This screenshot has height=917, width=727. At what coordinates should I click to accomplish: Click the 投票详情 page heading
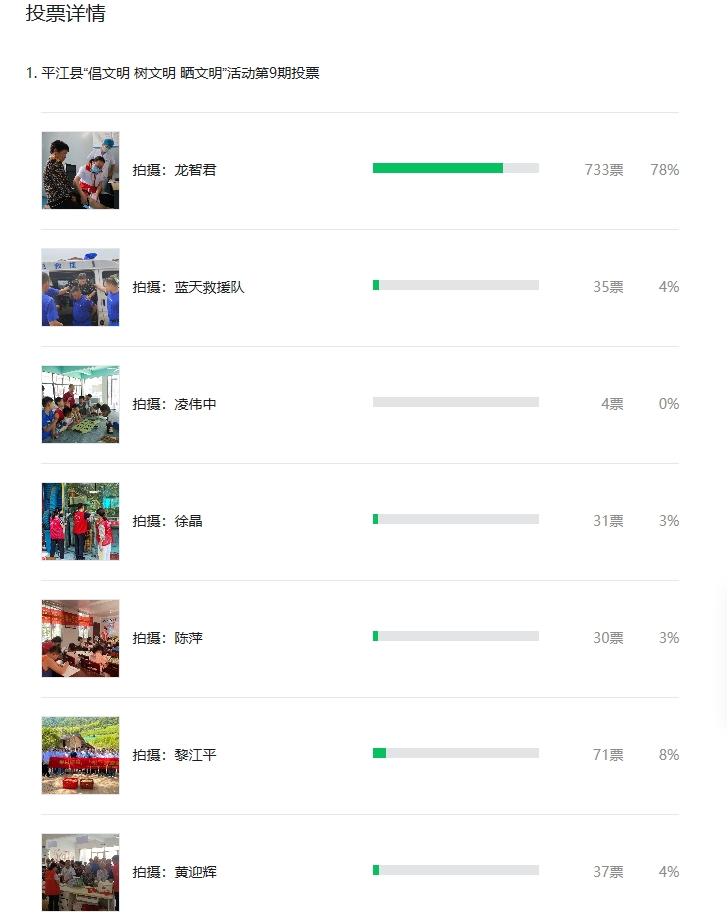pyautogui.click(x=66, y=13)
